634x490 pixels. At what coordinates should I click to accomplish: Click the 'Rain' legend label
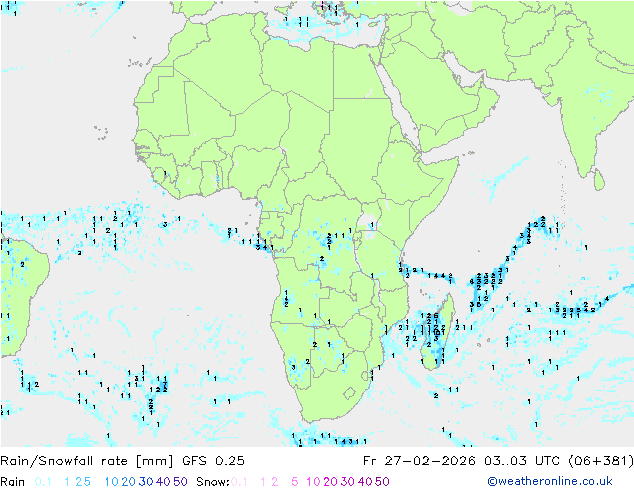point(13,482)
